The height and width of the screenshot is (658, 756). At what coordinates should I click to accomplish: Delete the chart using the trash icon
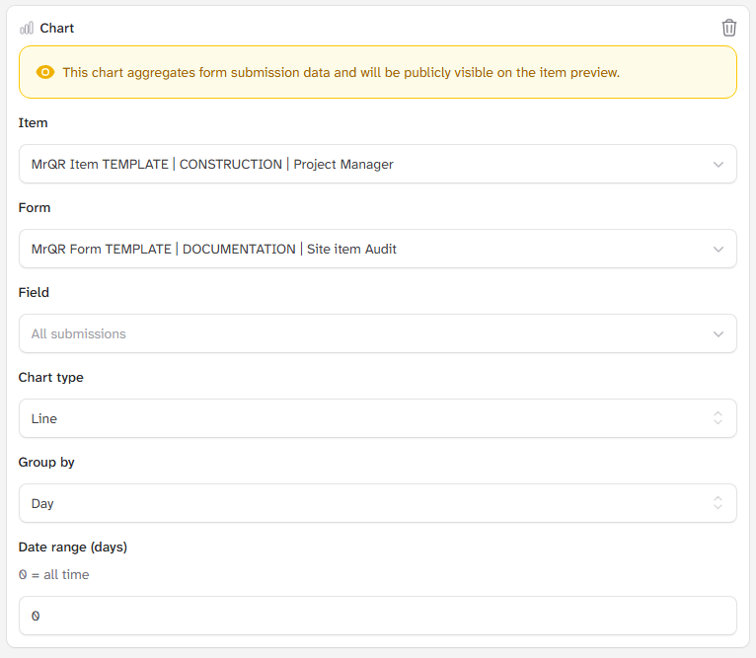[x=729, y=28]
